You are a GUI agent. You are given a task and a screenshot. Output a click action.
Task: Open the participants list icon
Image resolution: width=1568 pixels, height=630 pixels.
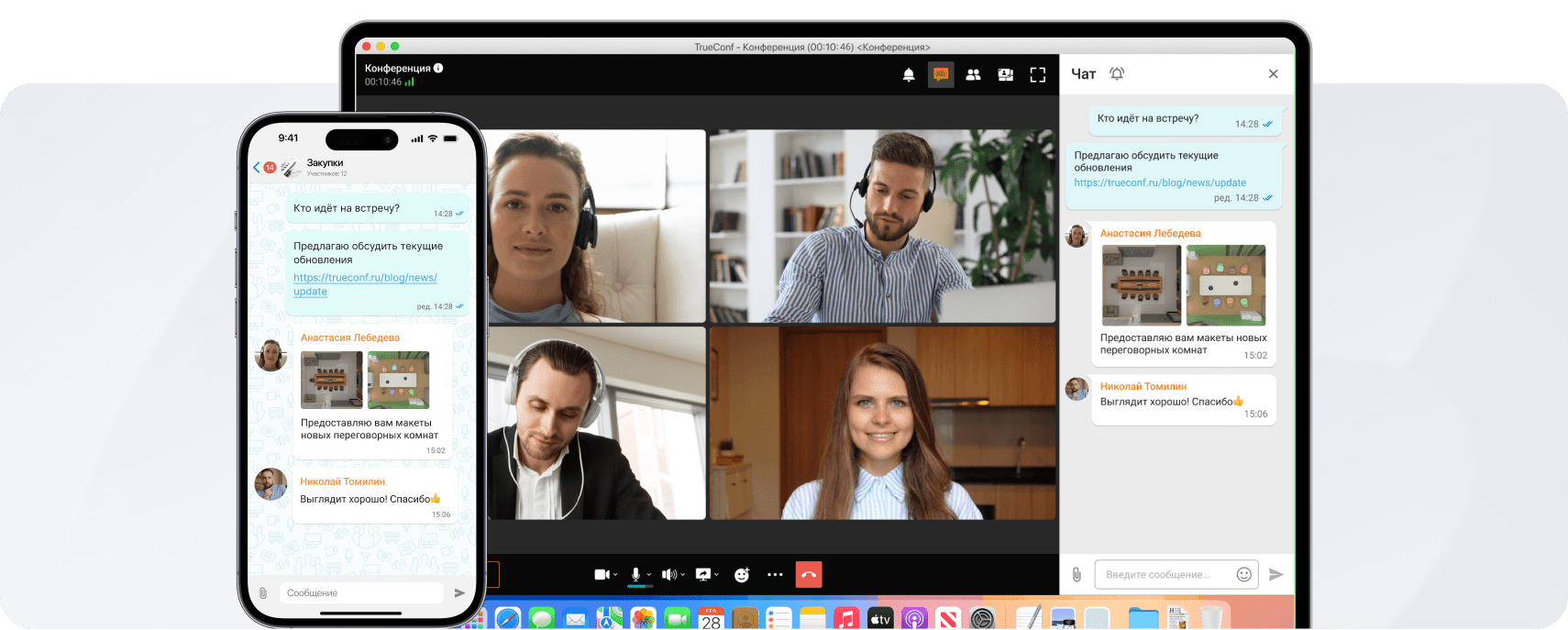[973, 75]
